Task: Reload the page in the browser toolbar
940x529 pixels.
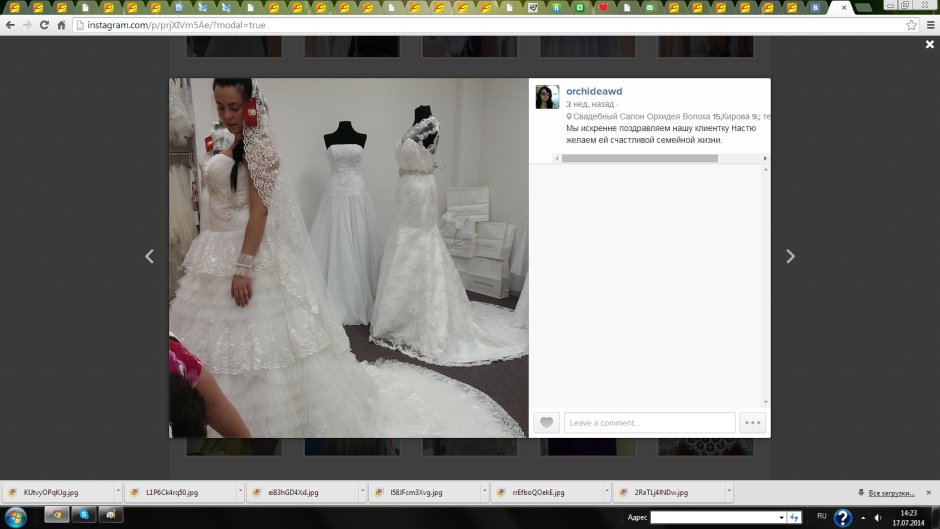Action: click(x=44, y=25)
